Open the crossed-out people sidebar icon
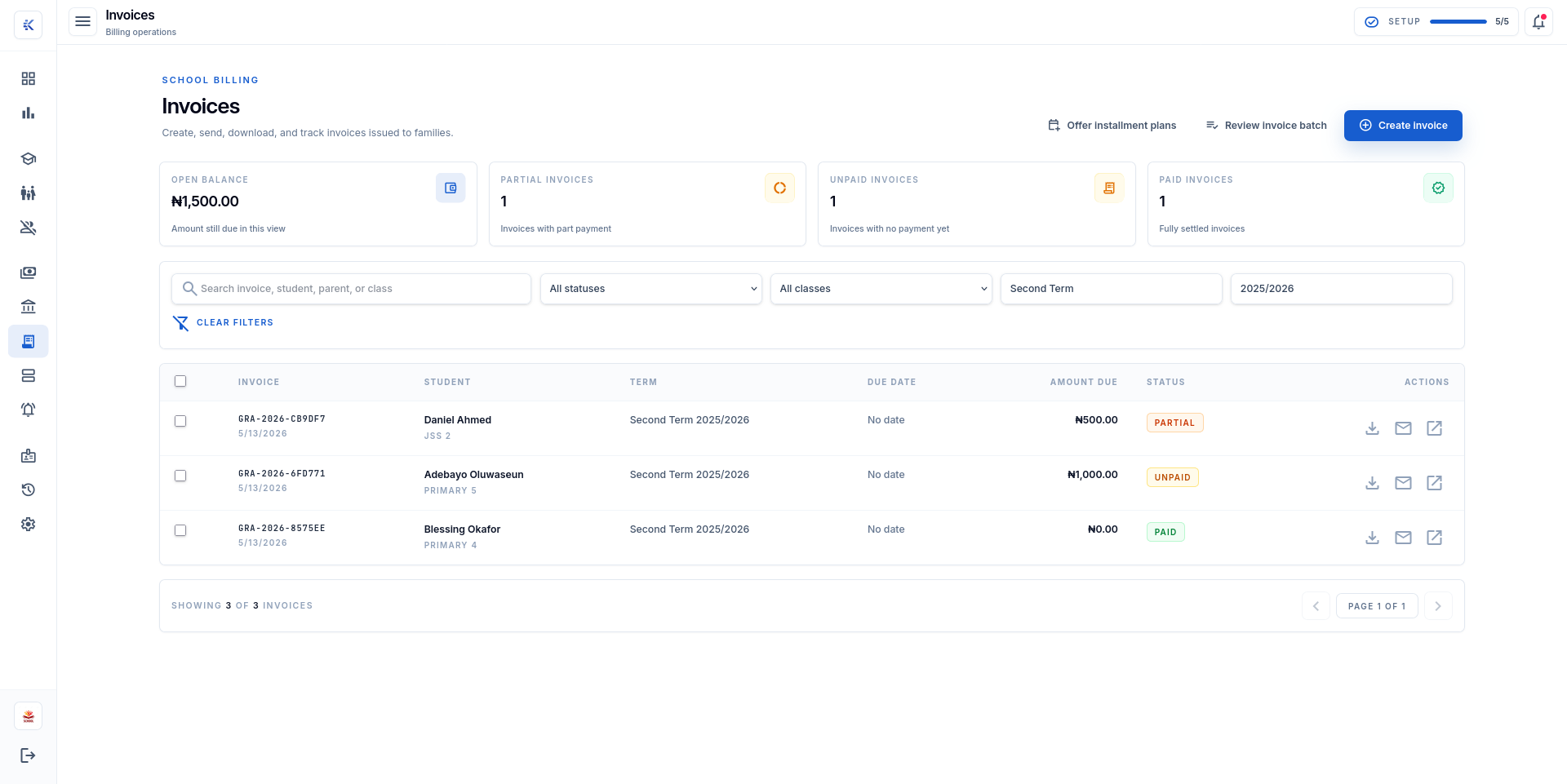Image resolution: width=1567 pixels, height=784 pixels. pos(28,228)
